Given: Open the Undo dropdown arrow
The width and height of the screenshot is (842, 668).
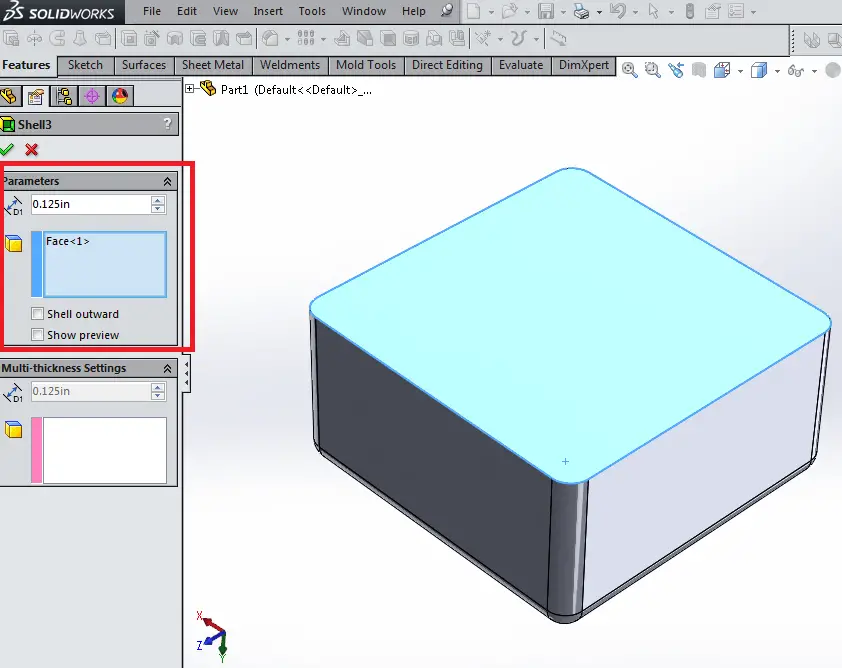Looking at the screenshot, I should 635,12.
